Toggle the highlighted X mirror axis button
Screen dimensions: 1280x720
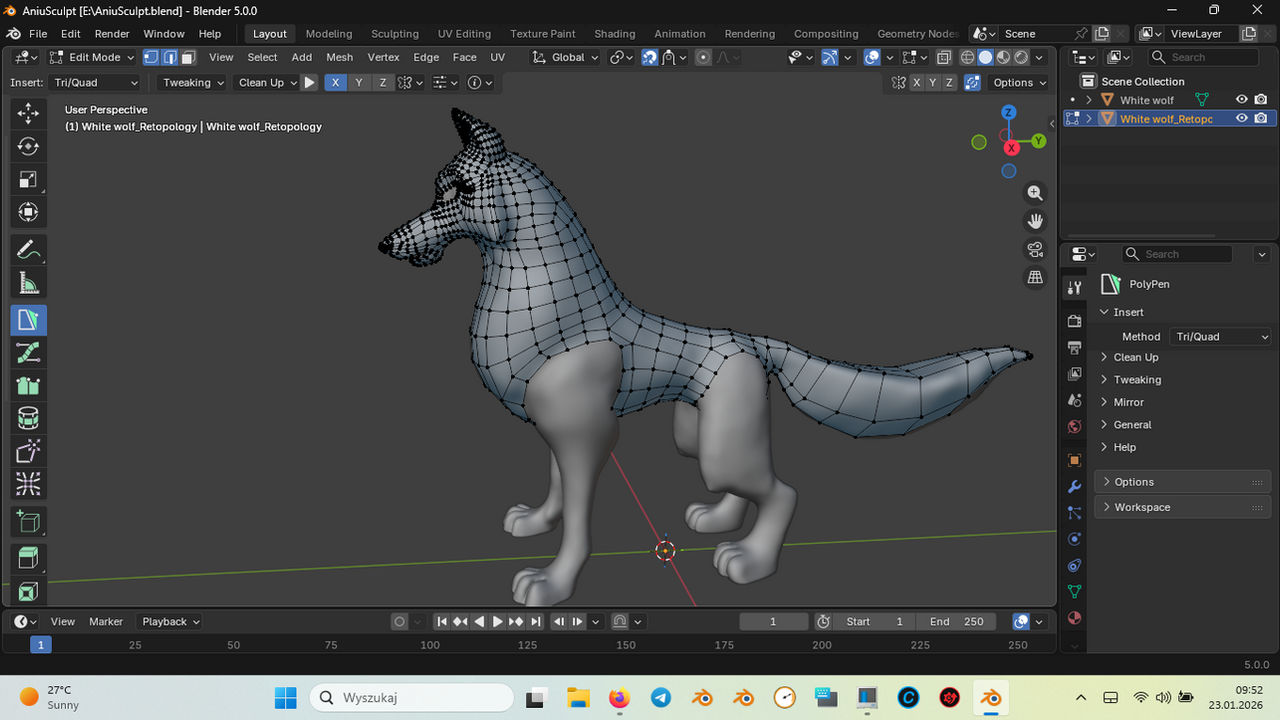[335, 82]
